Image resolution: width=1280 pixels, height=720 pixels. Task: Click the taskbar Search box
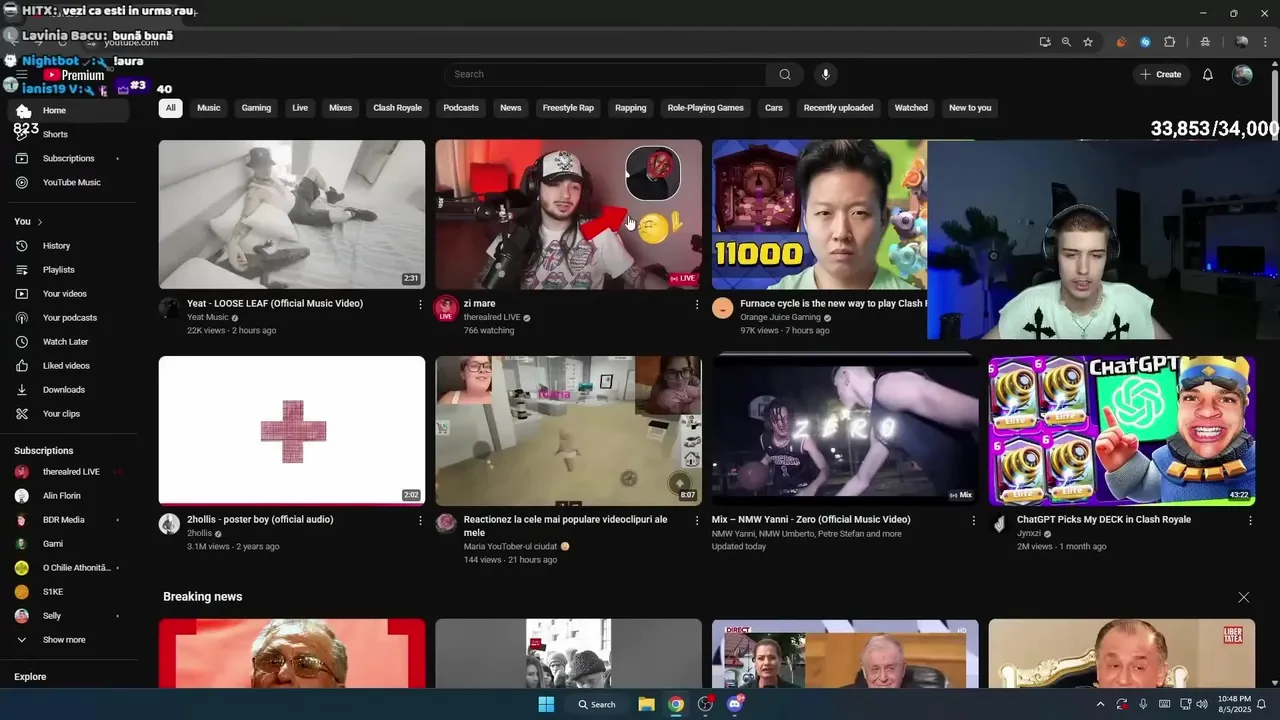click(x=596, y=704)
